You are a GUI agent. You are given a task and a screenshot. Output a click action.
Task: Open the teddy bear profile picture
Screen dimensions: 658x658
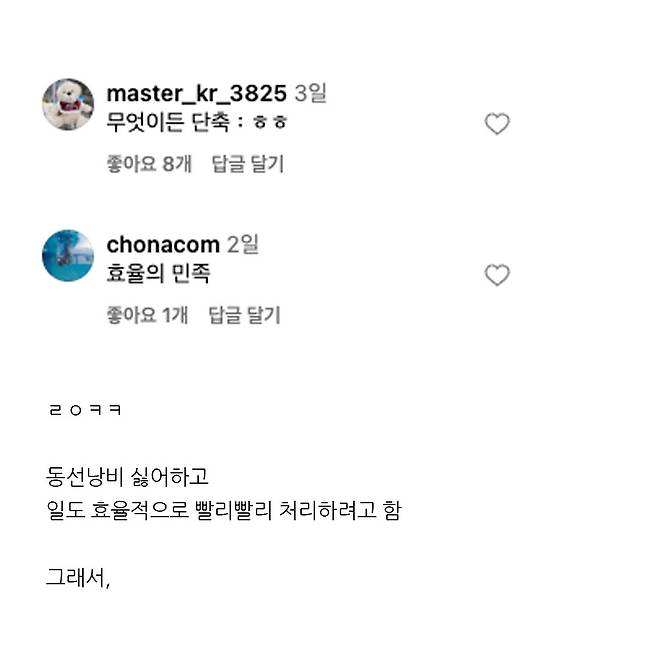tap(68, 104)
